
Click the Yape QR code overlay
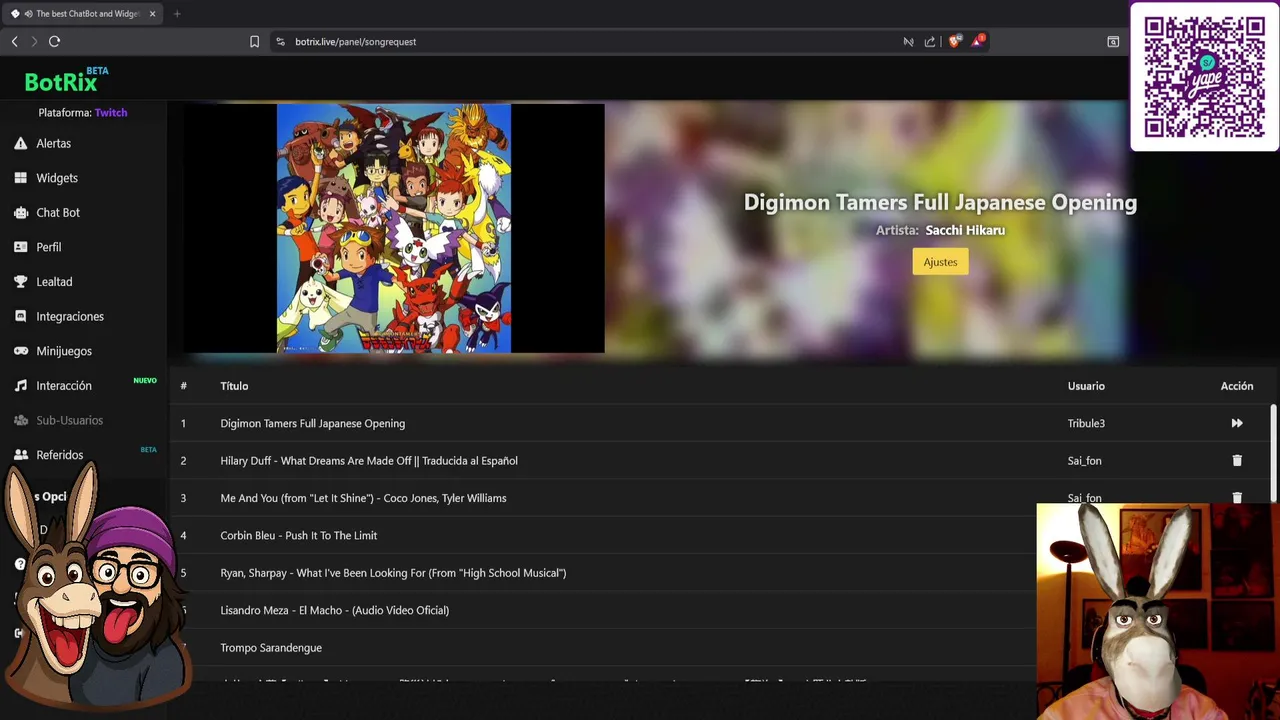(x=1204, y=77)
